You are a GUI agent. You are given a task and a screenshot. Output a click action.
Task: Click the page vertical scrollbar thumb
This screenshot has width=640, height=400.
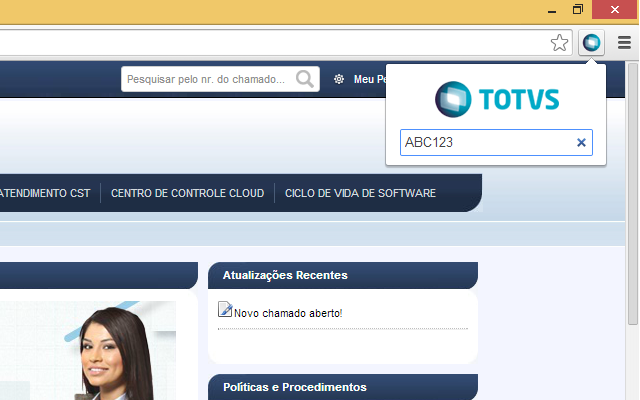(x=633, y=194)
